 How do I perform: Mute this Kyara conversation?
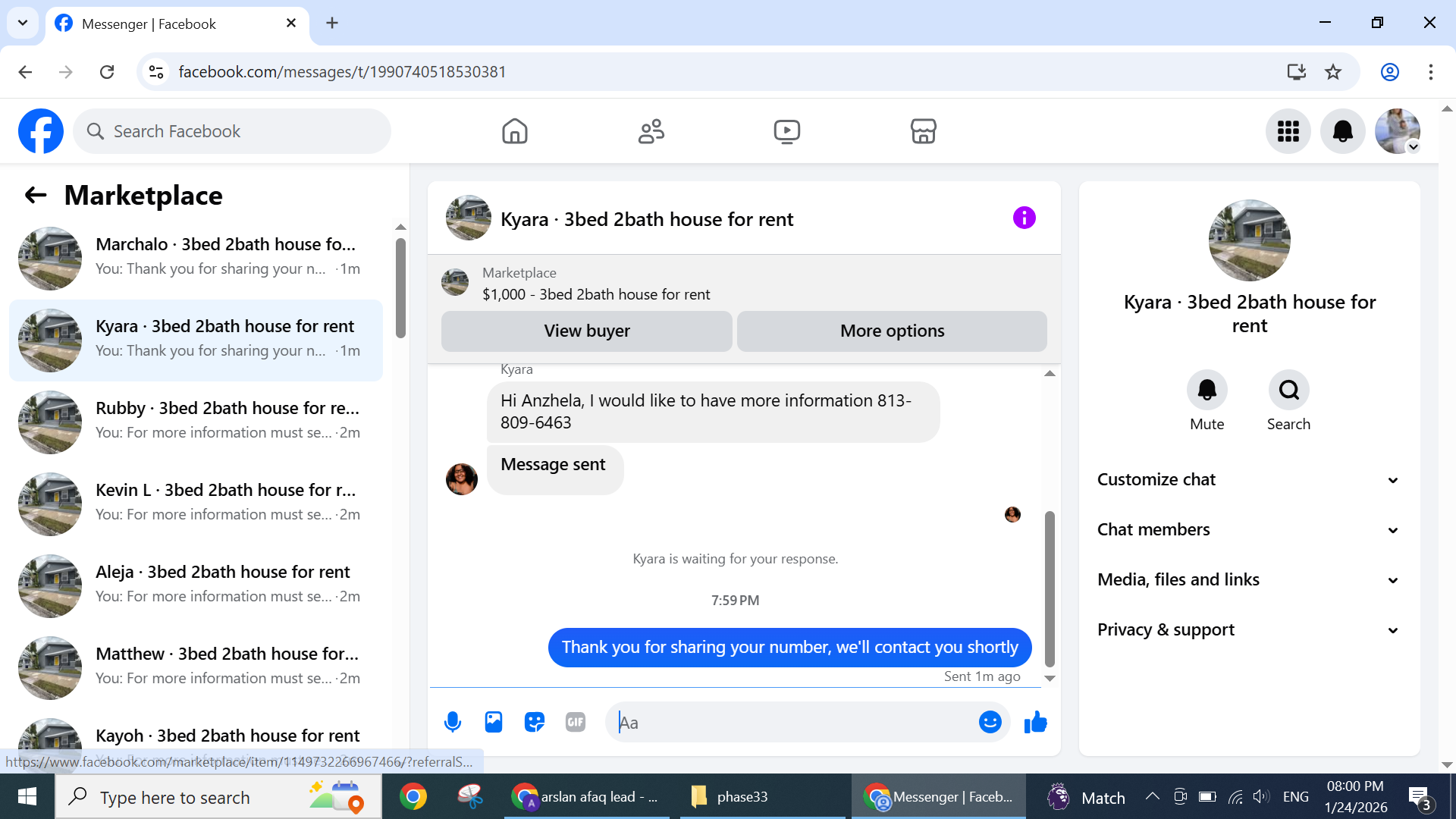point(1207,391)
